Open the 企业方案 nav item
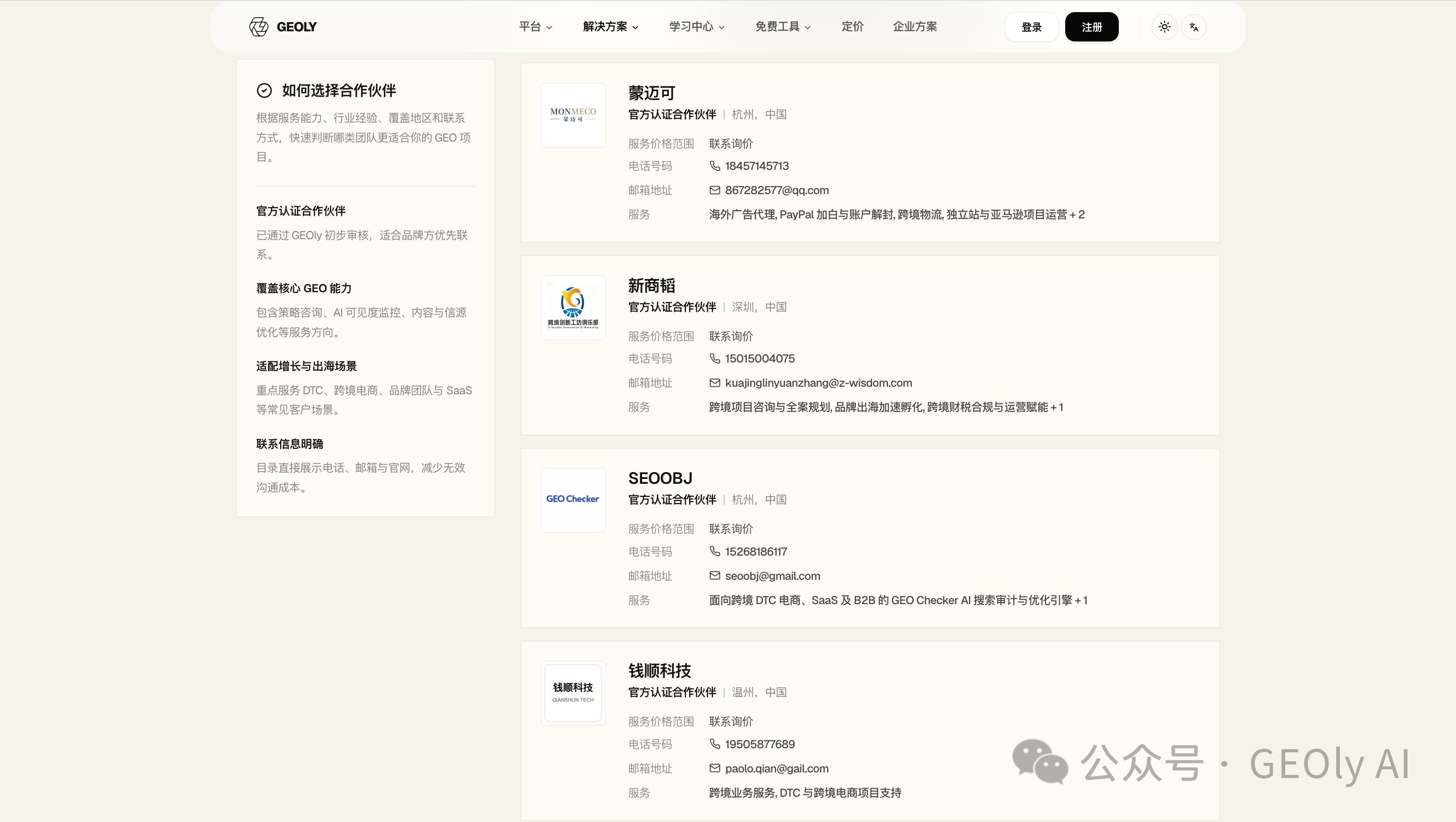Screen dimensions: 1456x822 (915, 27)
